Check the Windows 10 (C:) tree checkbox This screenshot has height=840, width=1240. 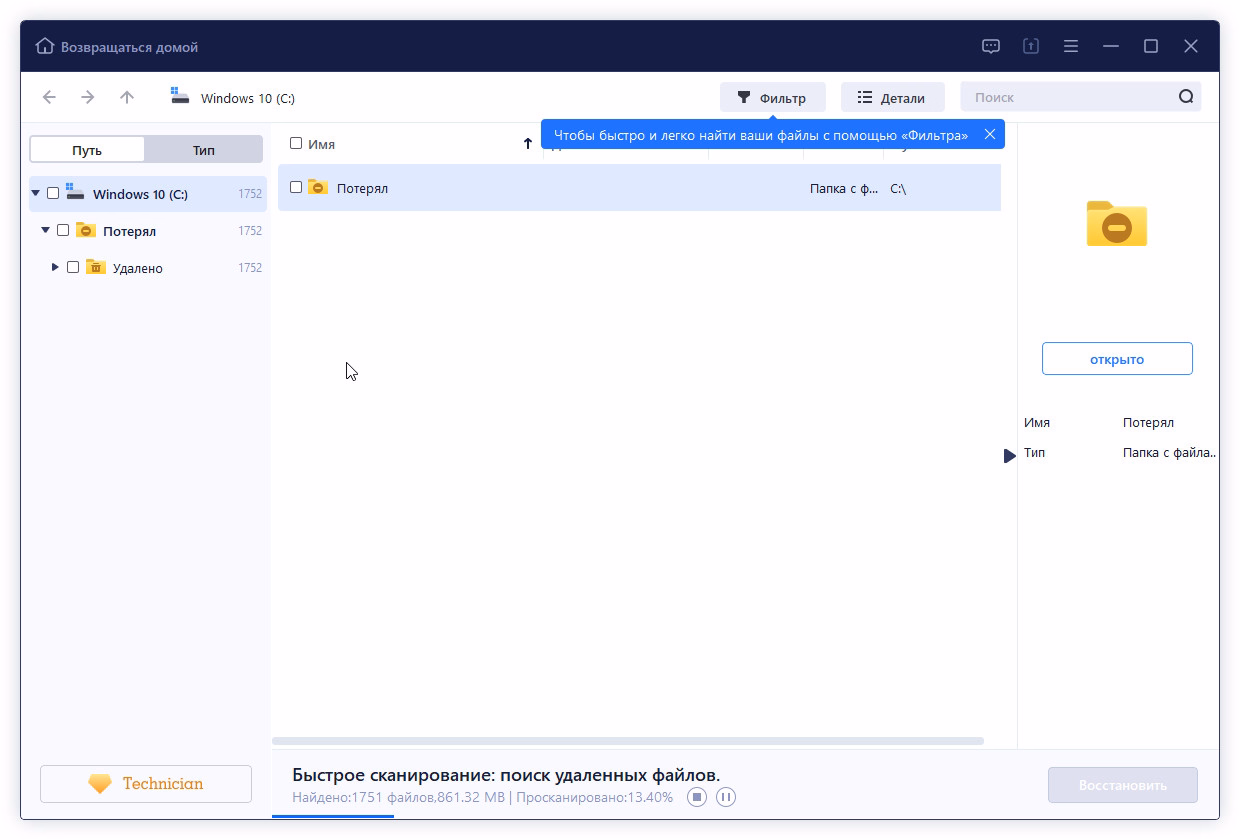click(53, 193)
